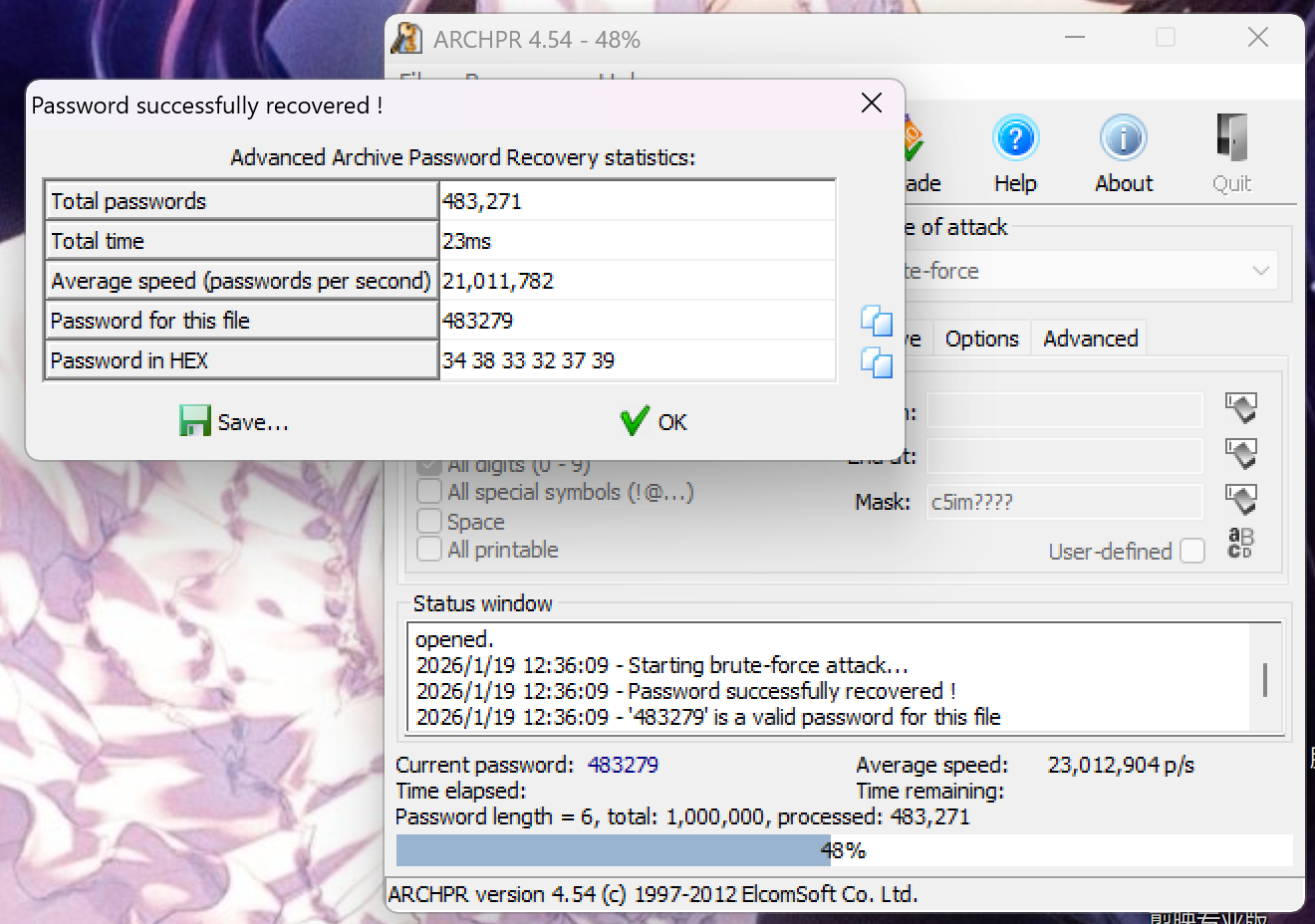1315x924 pixels.
Task: Minimize the ARCHPR window
Action: 1075,38
